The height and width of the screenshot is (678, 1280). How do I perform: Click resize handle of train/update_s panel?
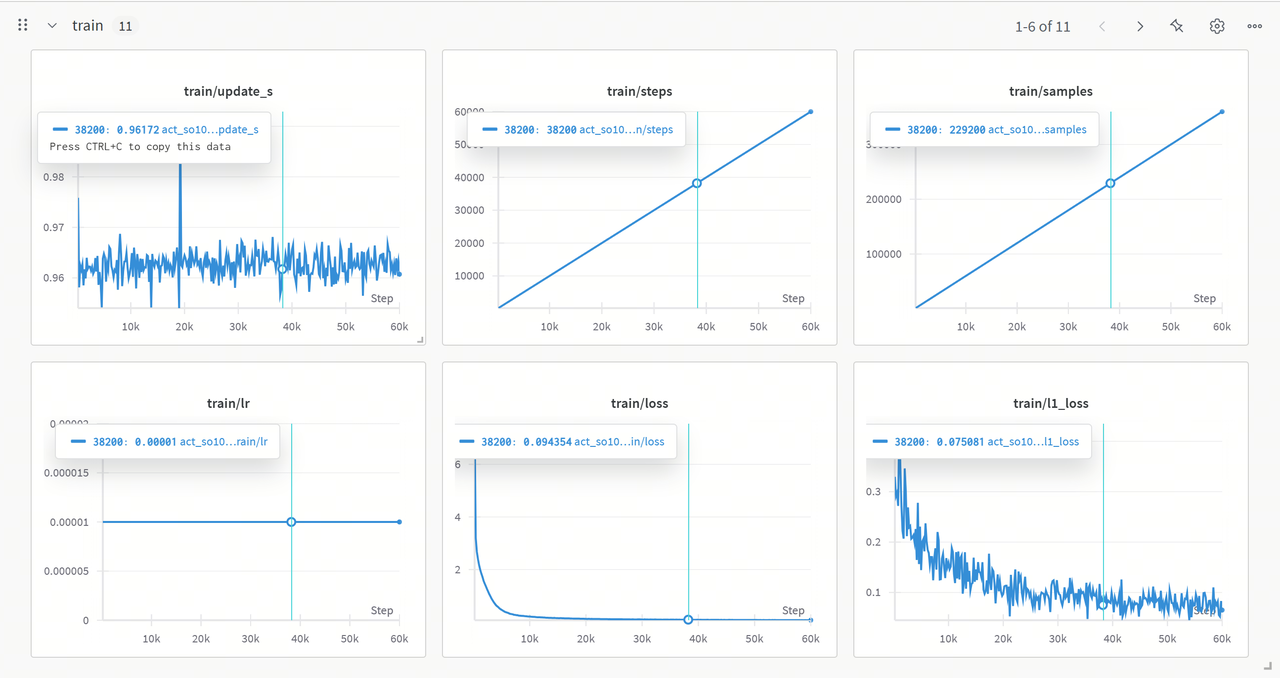pyautogui.click(x=420, y=340)
